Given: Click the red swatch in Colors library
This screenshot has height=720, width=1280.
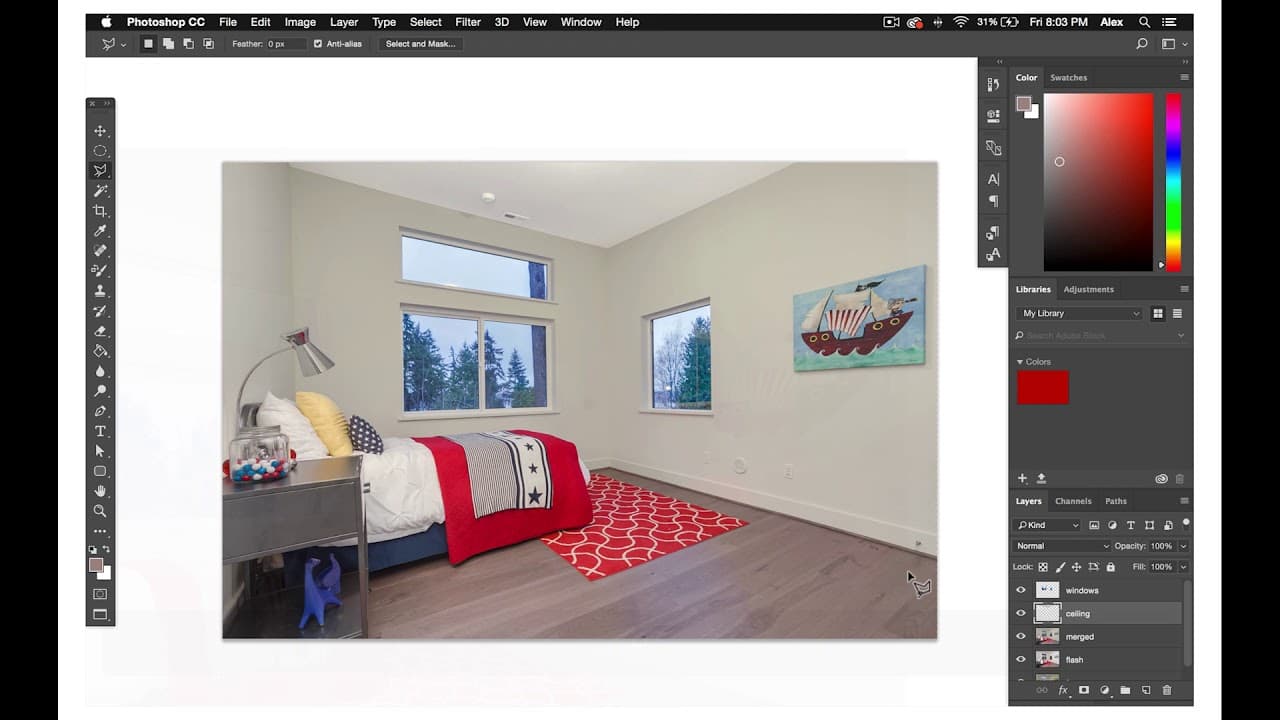Looking at the screenshot, I should tap(1042, 387).
